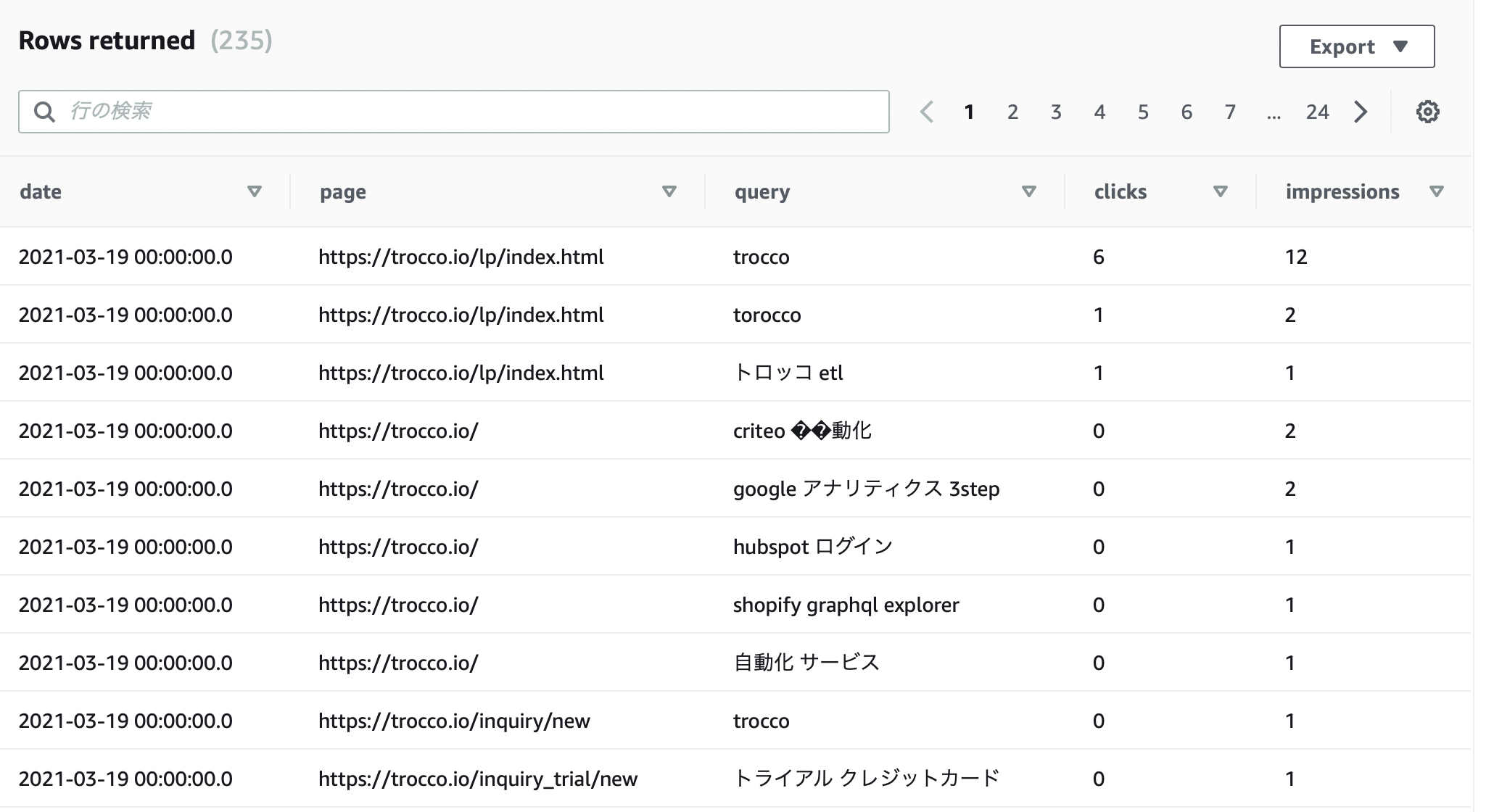The width and height of the screenshot is (1494, 812).
Task: Jump to results page 3
Action: point(1056,112)
